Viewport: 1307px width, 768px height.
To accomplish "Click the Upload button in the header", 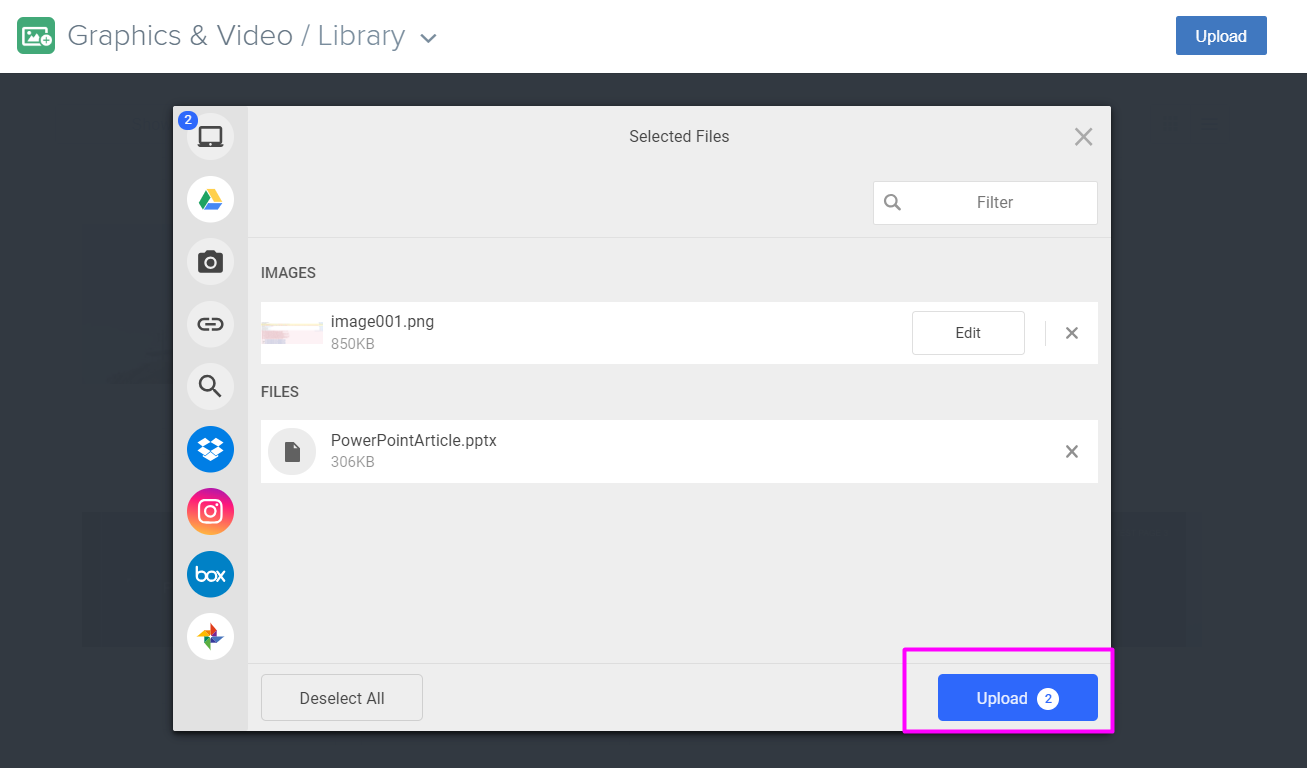I will [x=1220, y=35].
